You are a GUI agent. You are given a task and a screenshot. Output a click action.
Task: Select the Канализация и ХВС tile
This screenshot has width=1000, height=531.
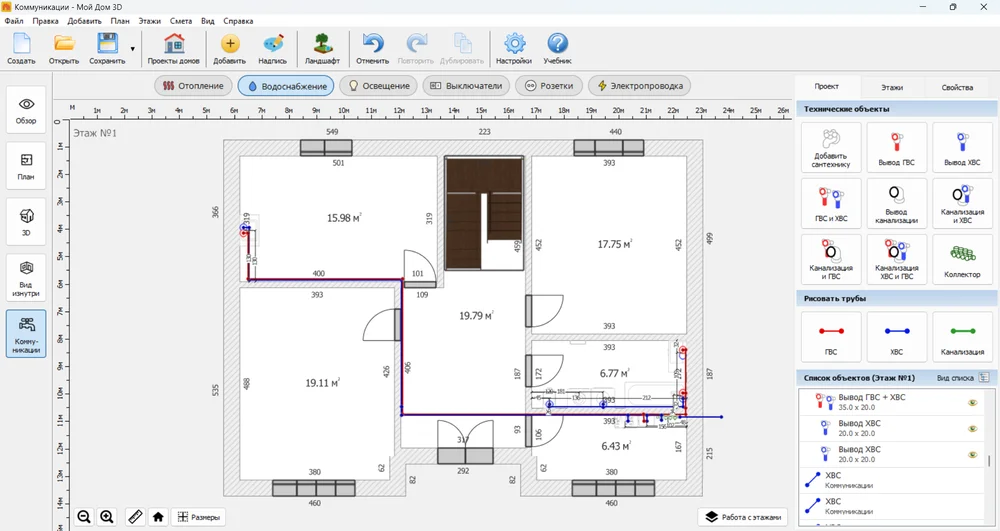tap(962, 203)
